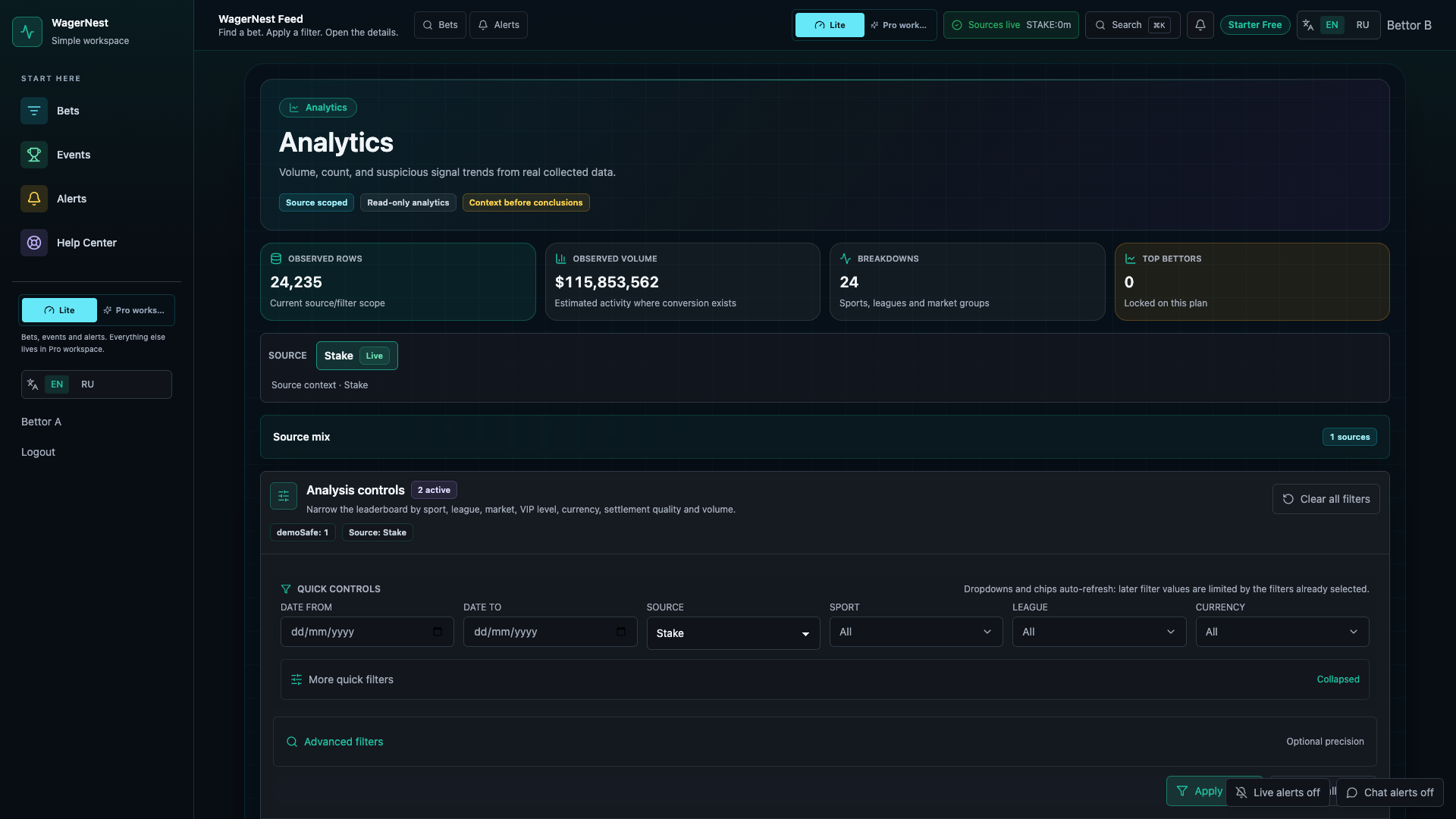Open the Sport dropdown
The image size is (1456, 819).
click(916, 632)
